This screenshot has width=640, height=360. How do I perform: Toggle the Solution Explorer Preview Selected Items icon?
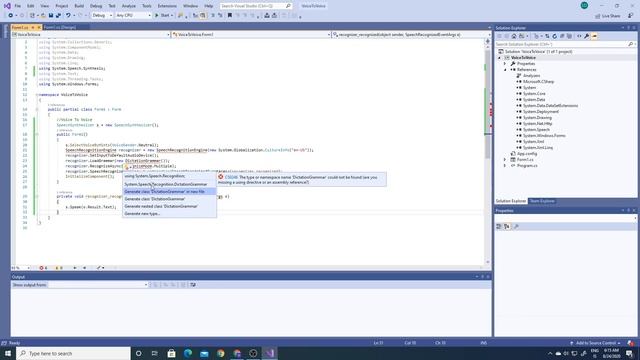(x=594, y=36)
